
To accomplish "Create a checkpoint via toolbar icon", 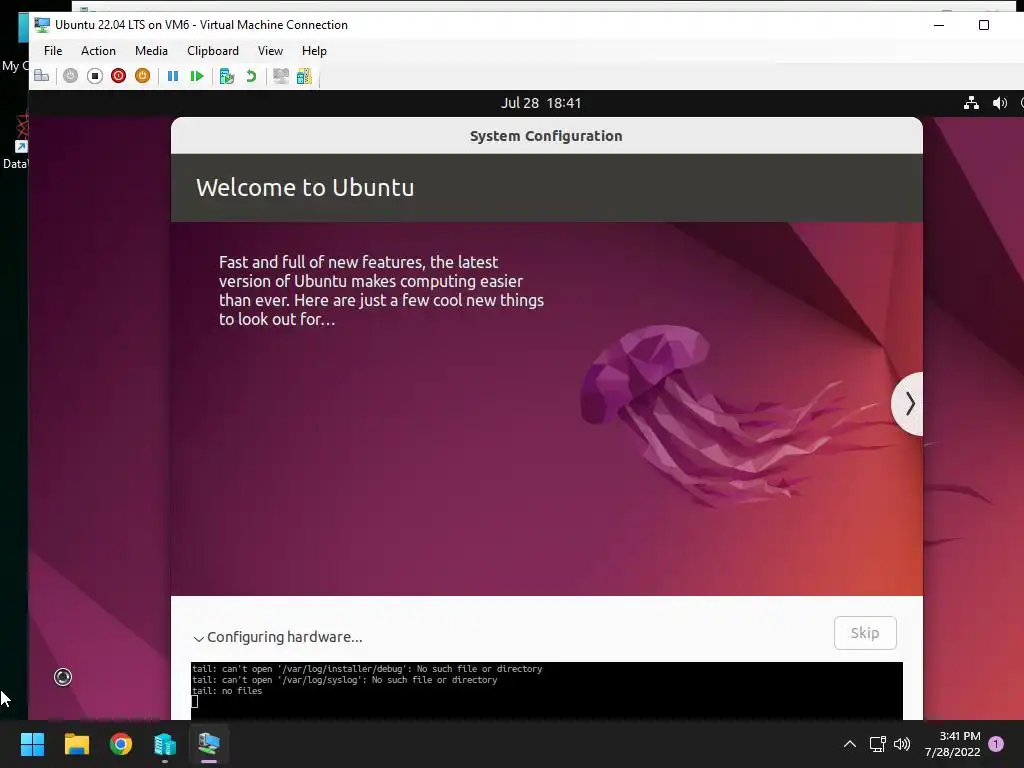I will pyautogui.click(x=227, y=76).
